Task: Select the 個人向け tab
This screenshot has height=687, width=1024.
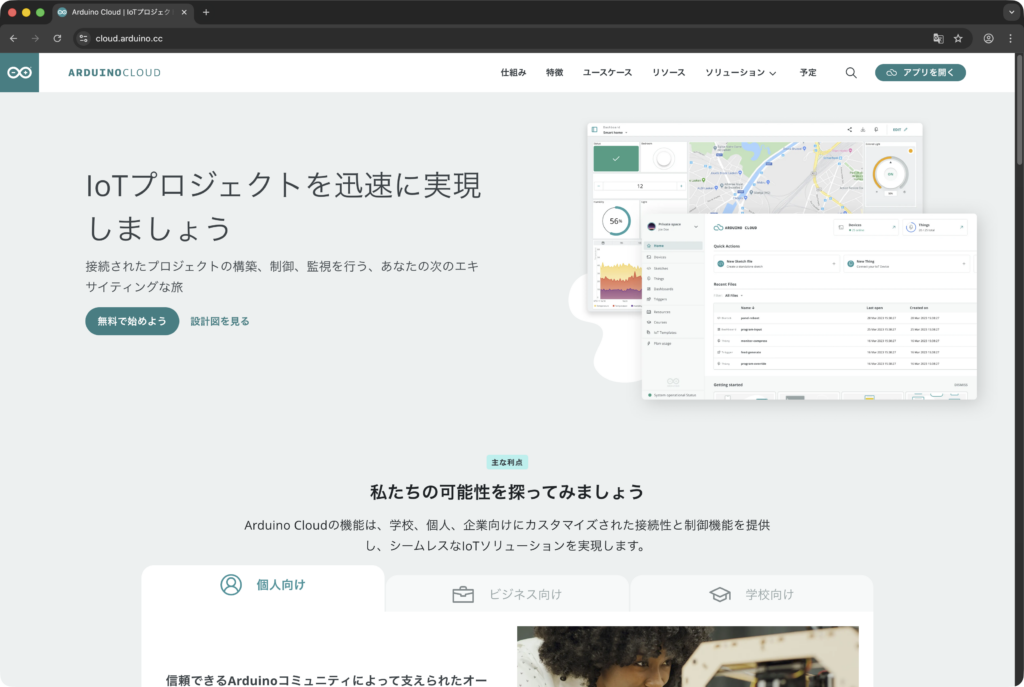Action: pos(263,585)
